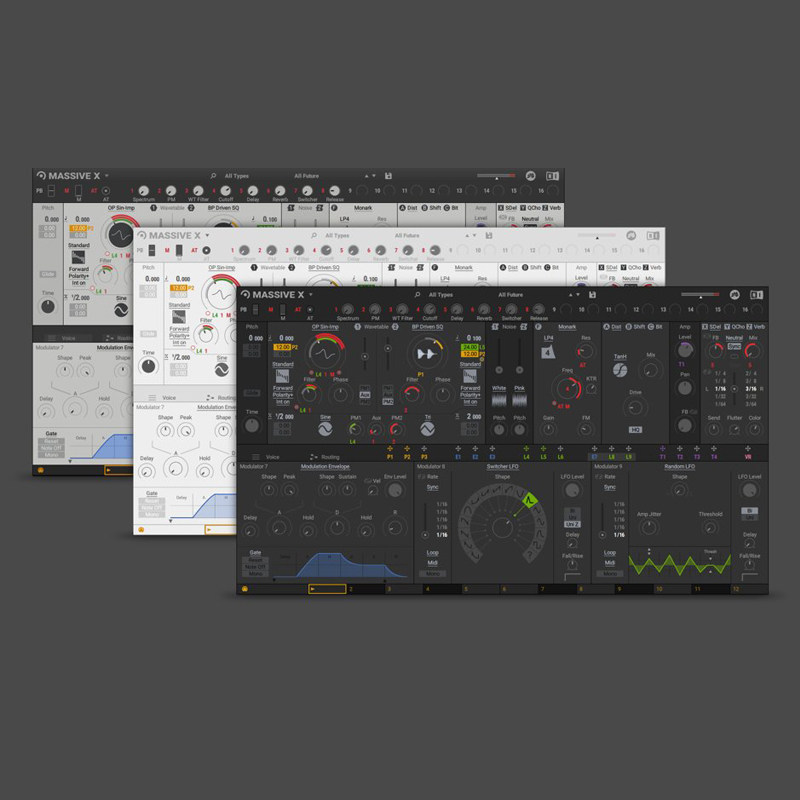This screenshot has width=800, height=800.
Task: Select Aux source for oscillator 1
Action: pos(365,395)
